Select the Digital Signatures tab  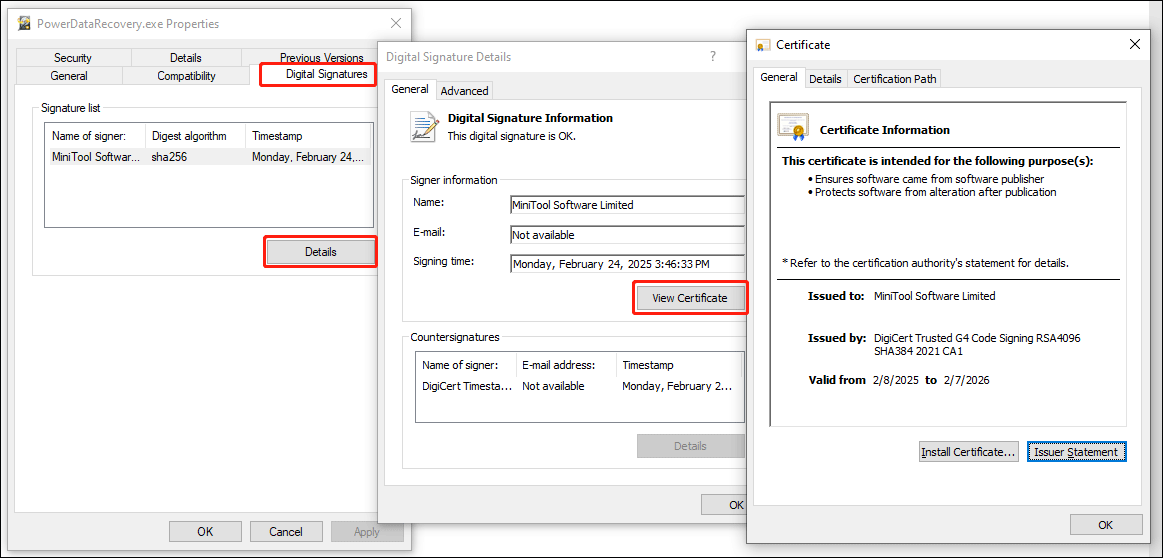[x=326, y=74]
